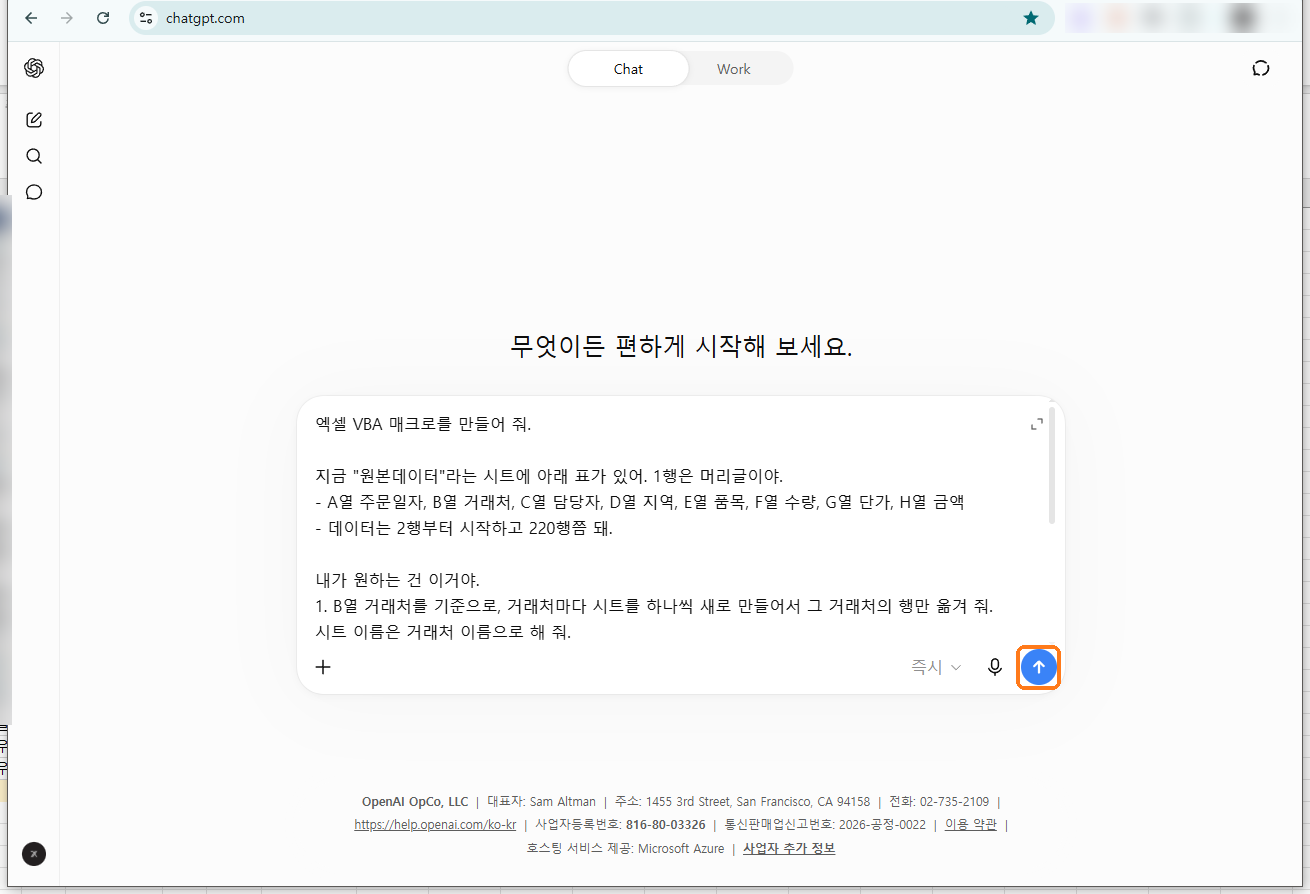Go forward with the browser forward arrow

coord(67,18)
